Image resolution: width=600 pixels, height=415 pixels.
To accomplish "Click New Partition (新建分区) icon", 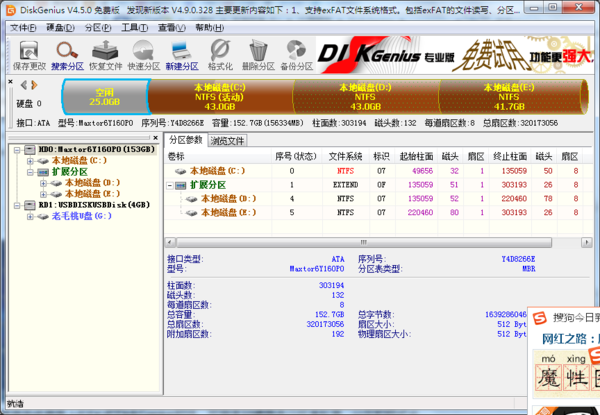I will pyautogui.click(x=182, y=56).
